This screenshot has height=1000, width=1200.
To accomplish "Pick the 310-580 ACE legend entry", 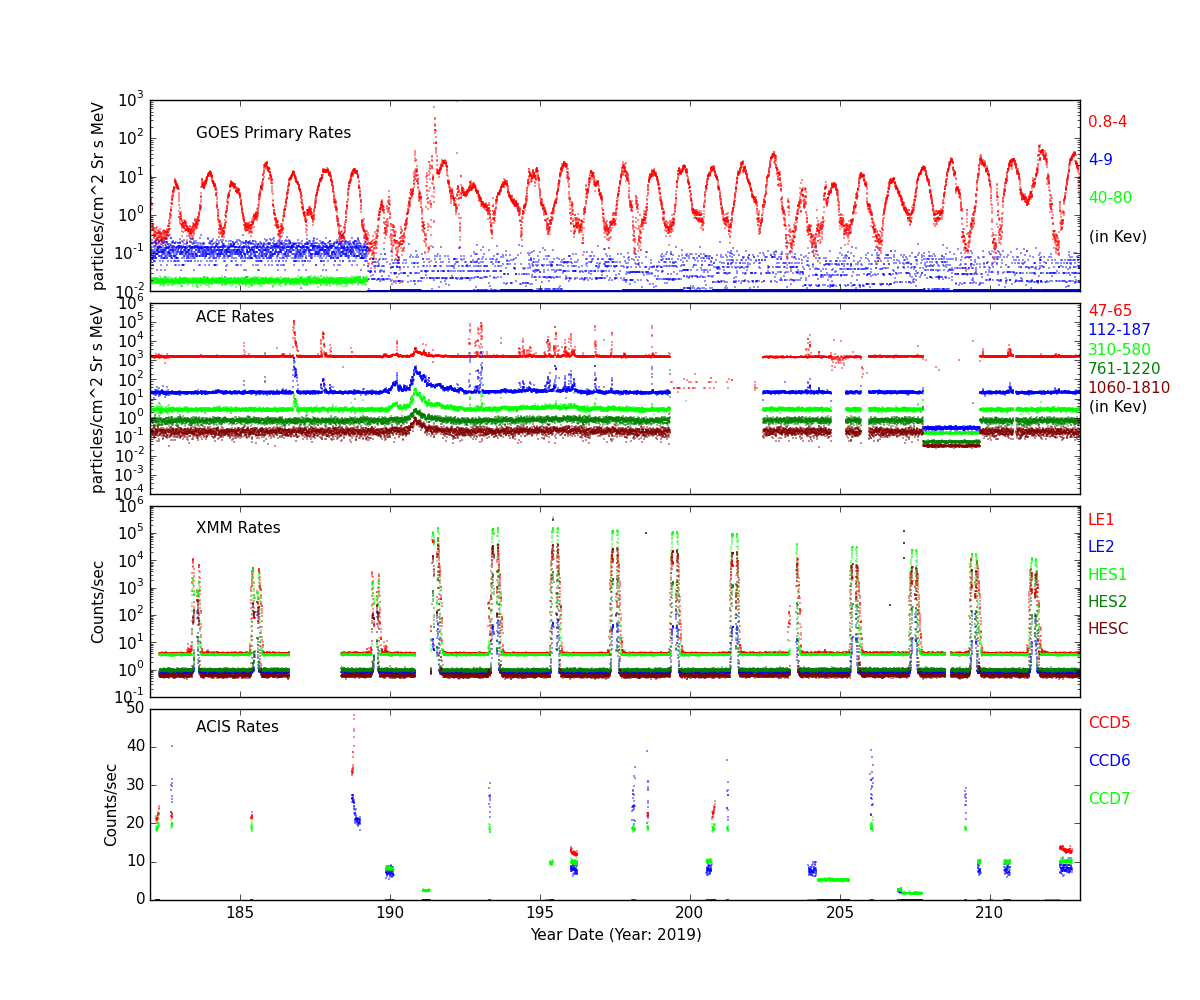I will (1119, 350).
